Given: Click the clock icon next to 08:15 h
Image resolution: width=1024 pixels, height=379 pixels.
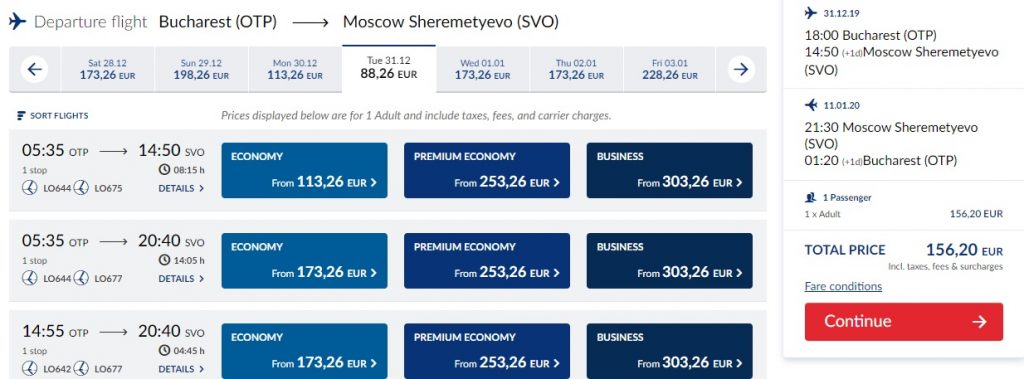Looking at the screenshot, I should [165, 170].
